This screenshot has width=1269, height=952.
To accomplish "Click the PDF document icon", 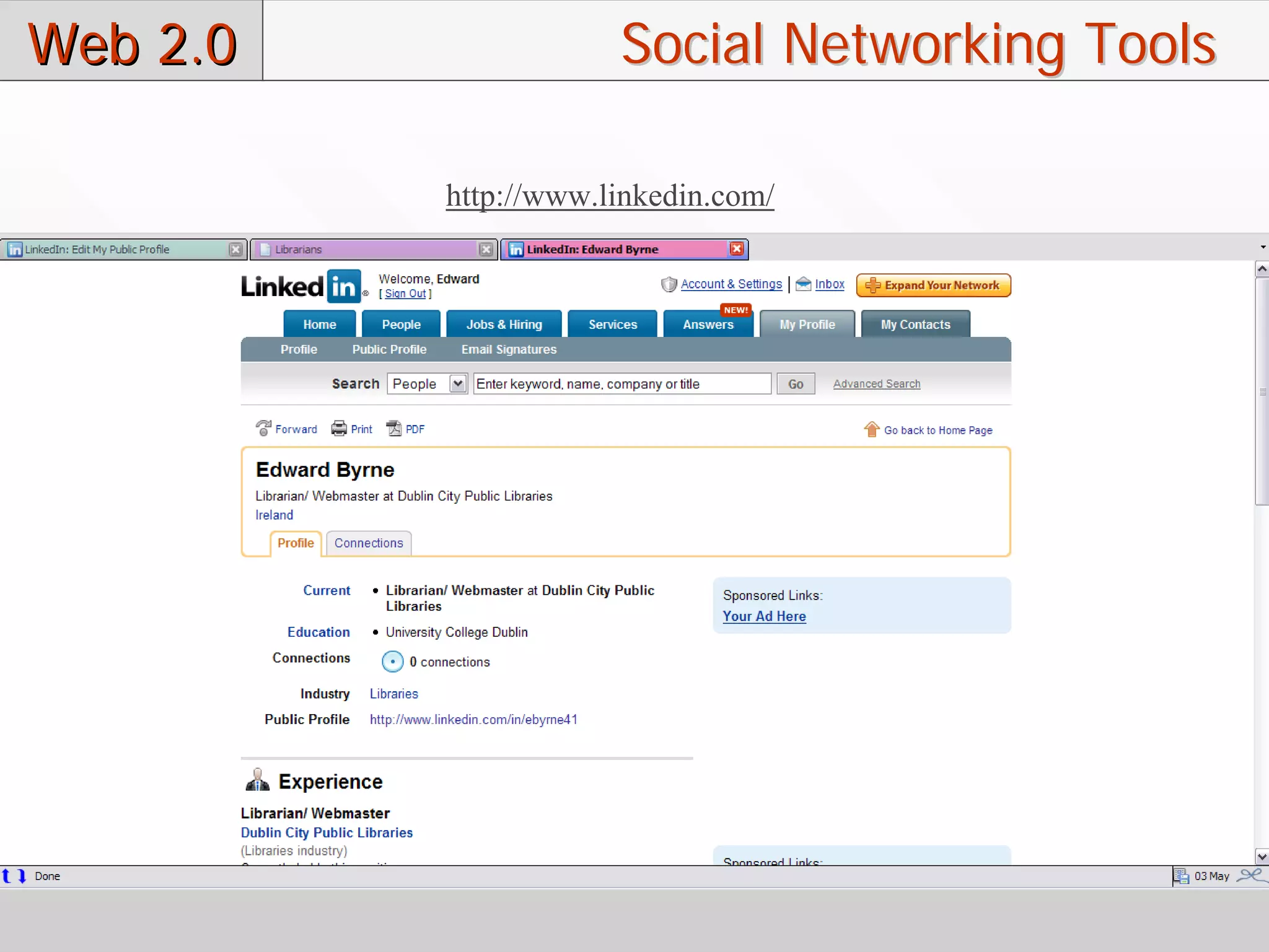I will pos(394,429).
